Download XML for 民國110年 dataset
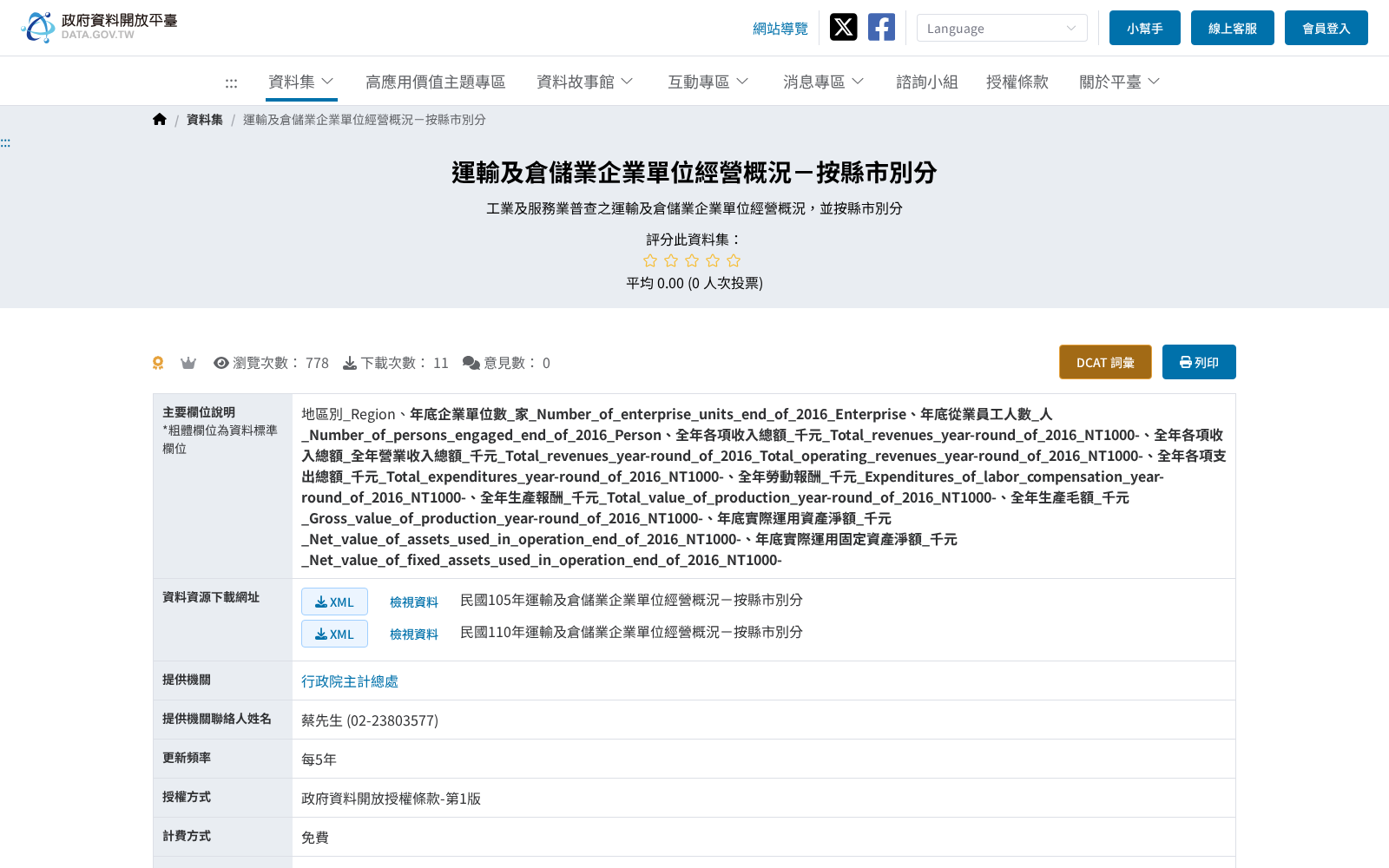Image resolution: width=1389 pixels, height=868 pixels. [334, 634]
